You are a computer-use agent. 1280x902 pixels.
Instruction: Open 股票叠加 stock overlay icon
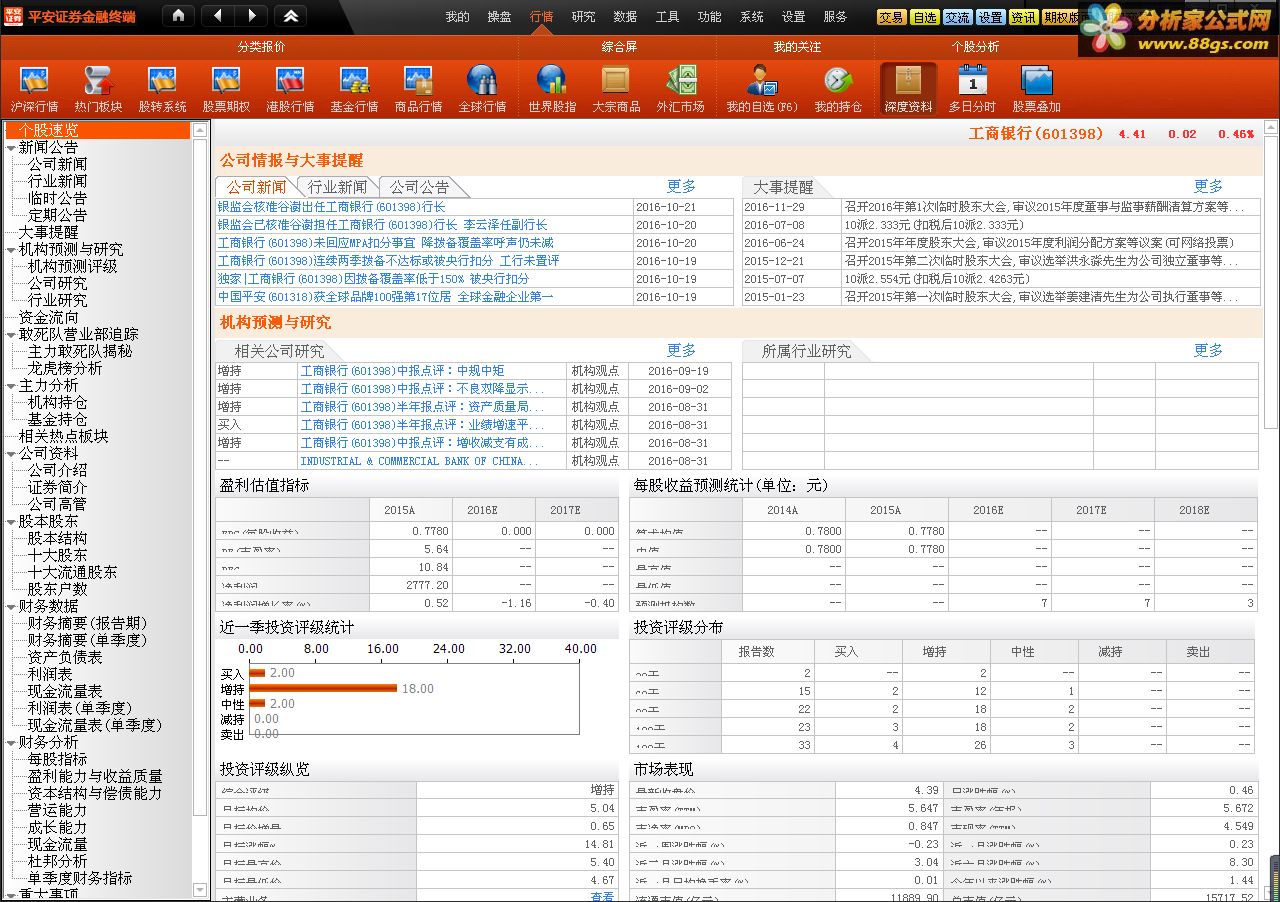point(1036,89)
